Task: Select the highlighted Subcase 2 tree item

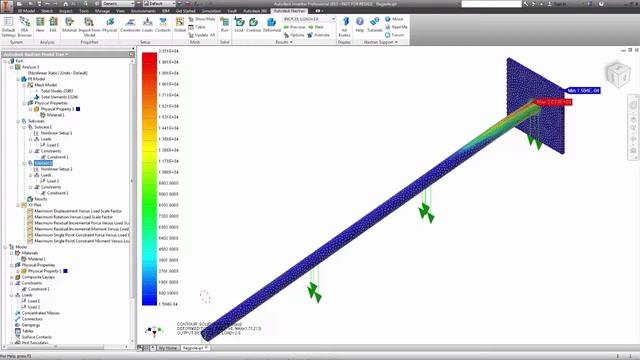Action: pyautogui.click(x=43, y=163)
